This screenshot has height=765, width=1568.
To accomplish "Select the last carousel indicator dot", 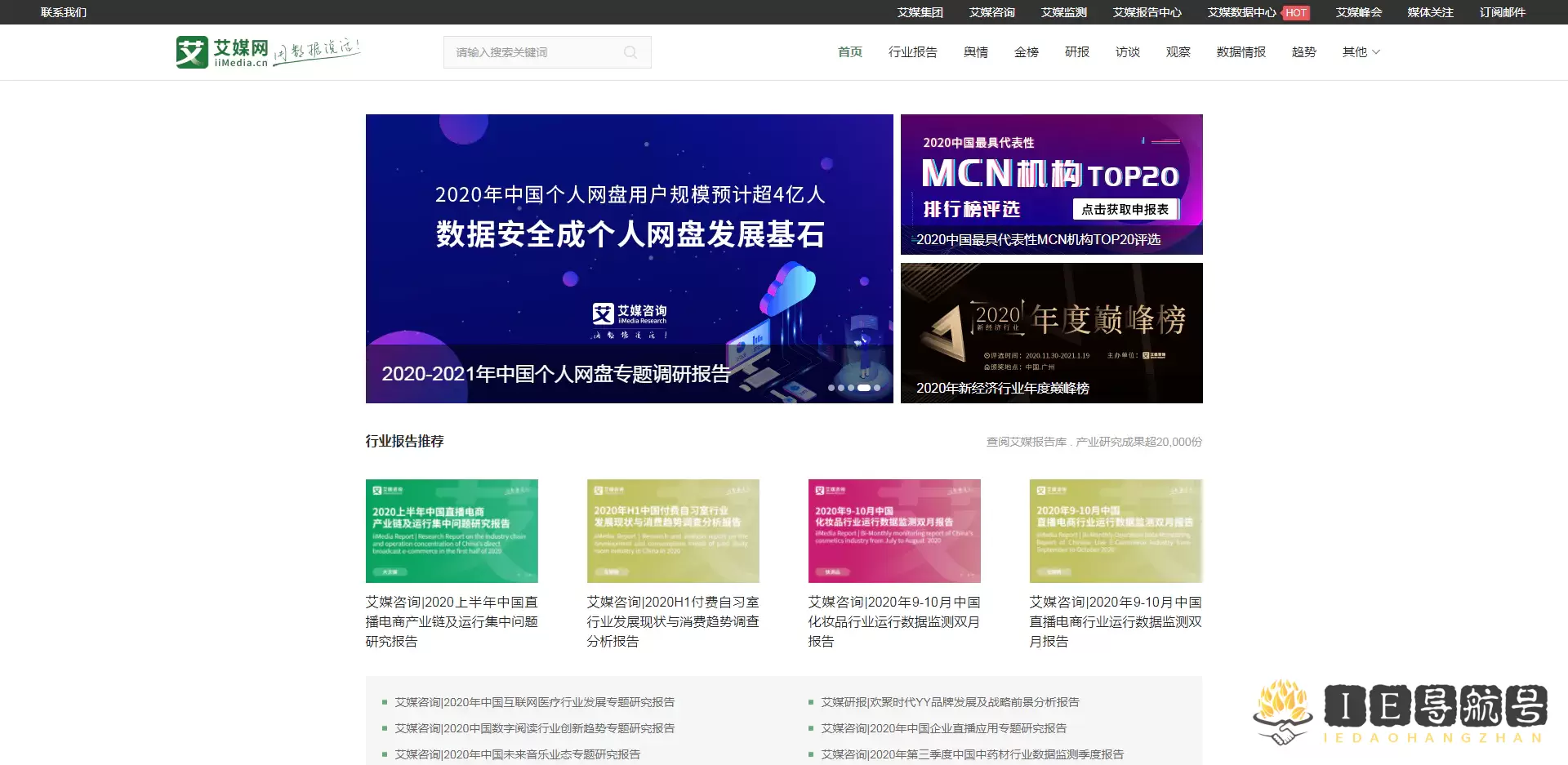I will 877,388.
